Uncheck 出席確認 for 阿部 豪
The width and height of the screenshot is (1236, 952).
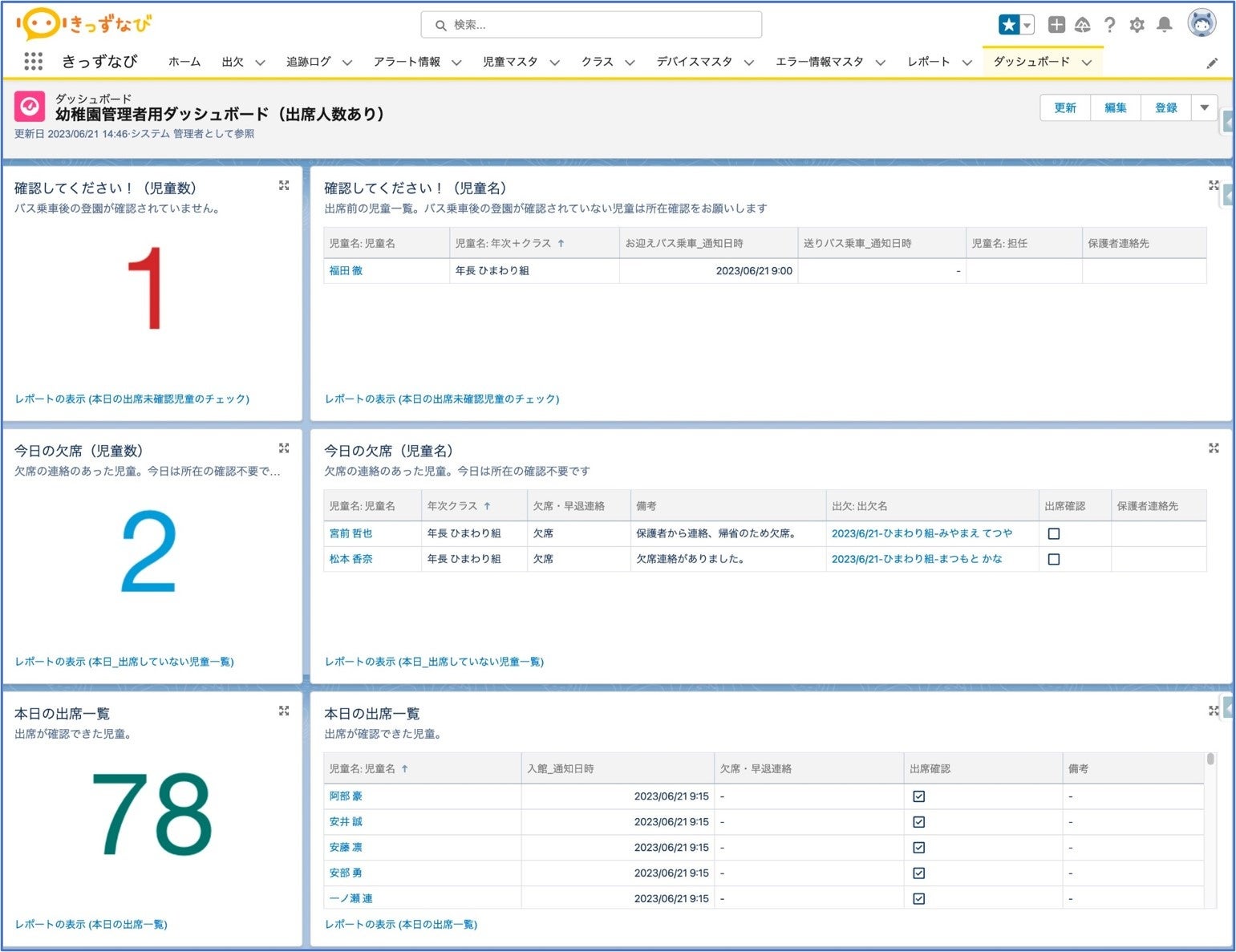click(919, 796)
